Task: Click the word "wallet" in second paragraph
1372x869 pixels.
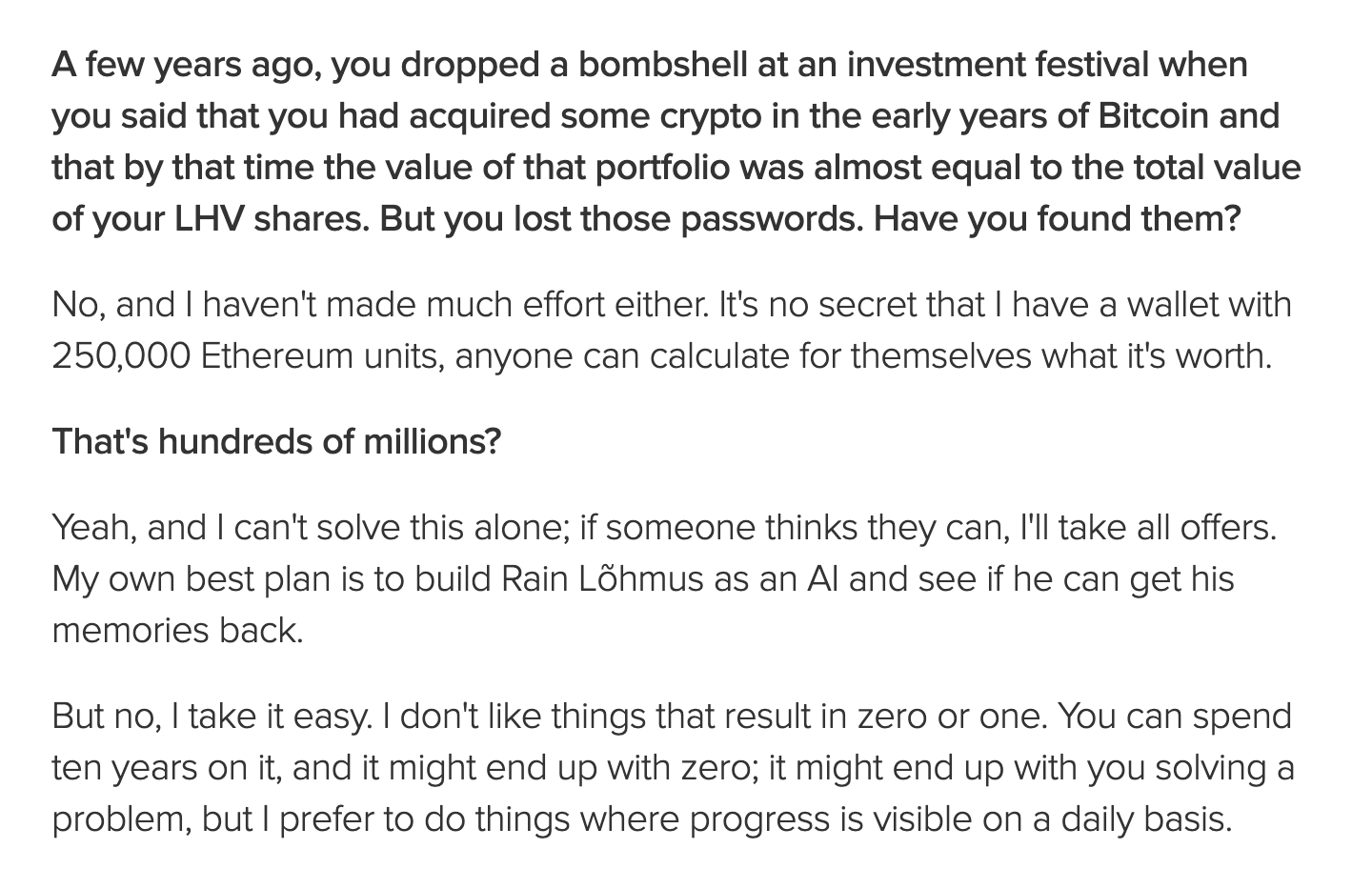Action: point(1183,305)
